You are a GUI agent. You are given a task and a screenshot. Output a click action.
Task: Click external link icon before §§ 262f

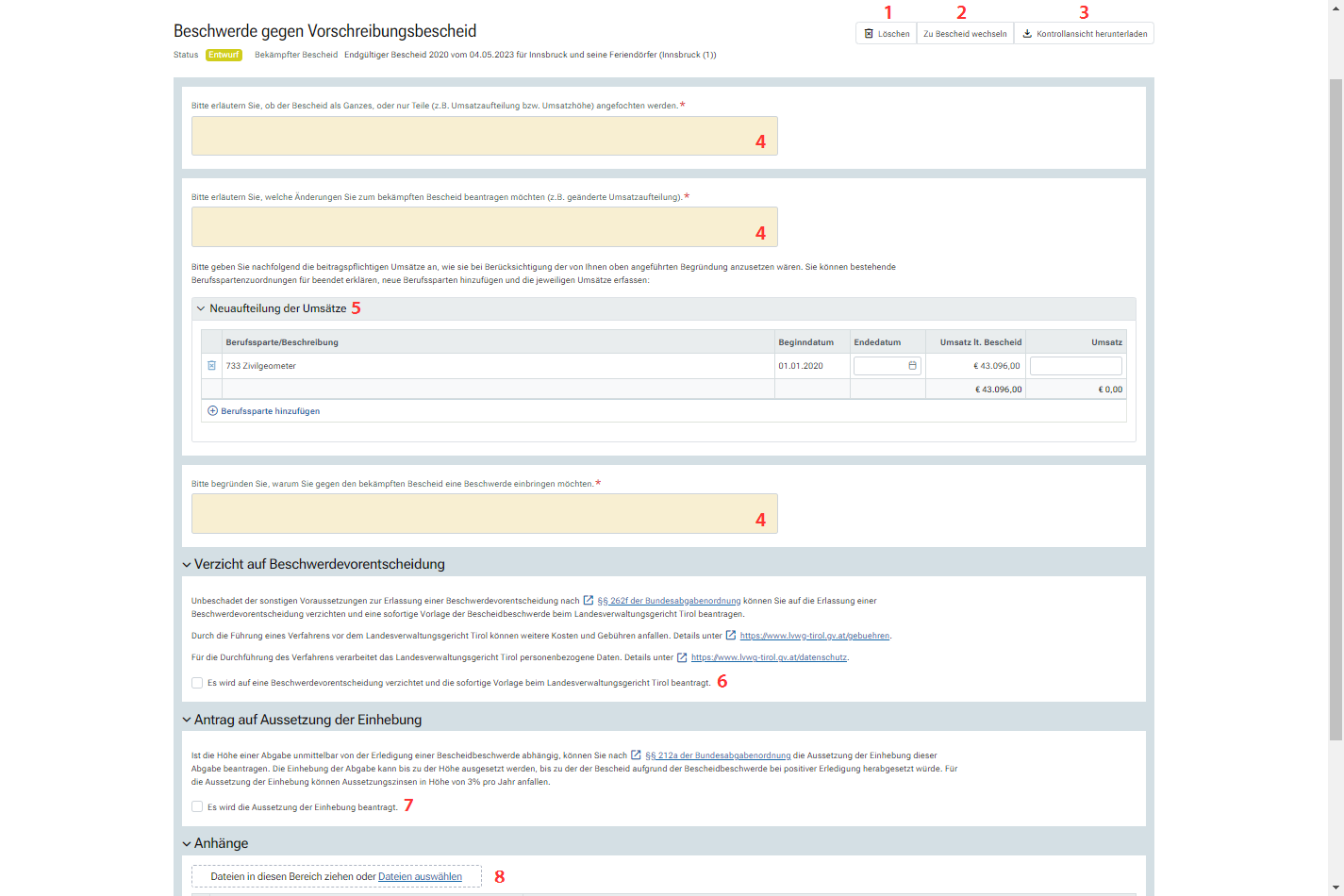589,601
